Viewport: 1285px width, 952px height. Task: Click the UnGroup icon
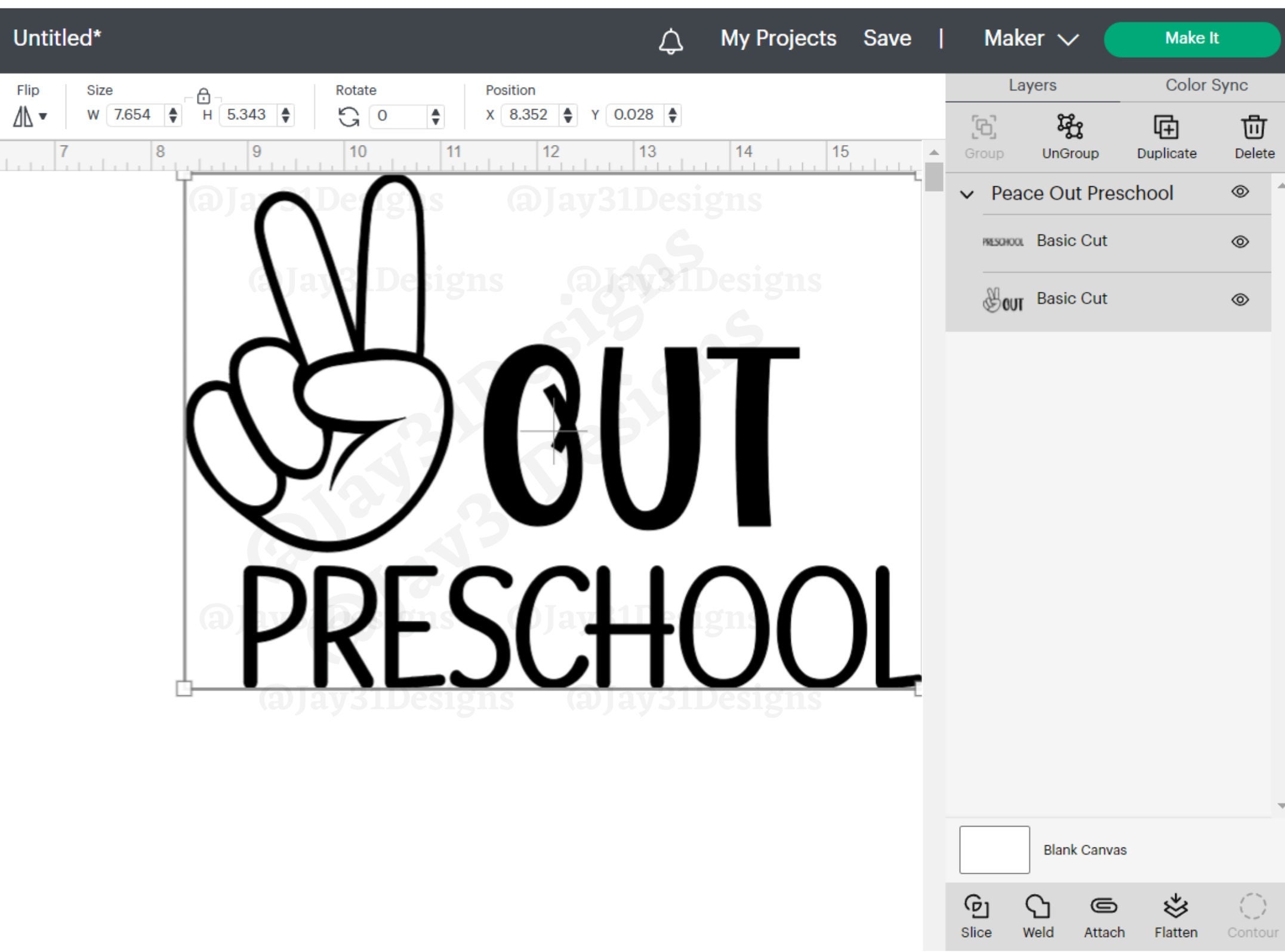coord(1070,127)
